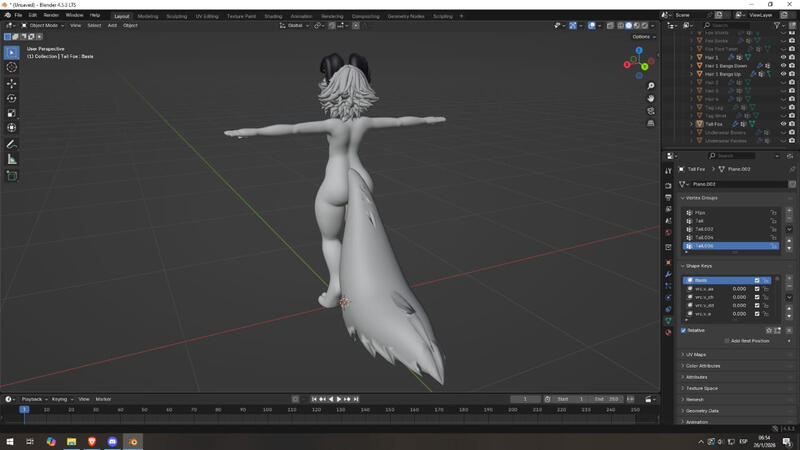Click the pan view hand icon
Viewport: 800px width, 450px height.
tap(651, 98)
